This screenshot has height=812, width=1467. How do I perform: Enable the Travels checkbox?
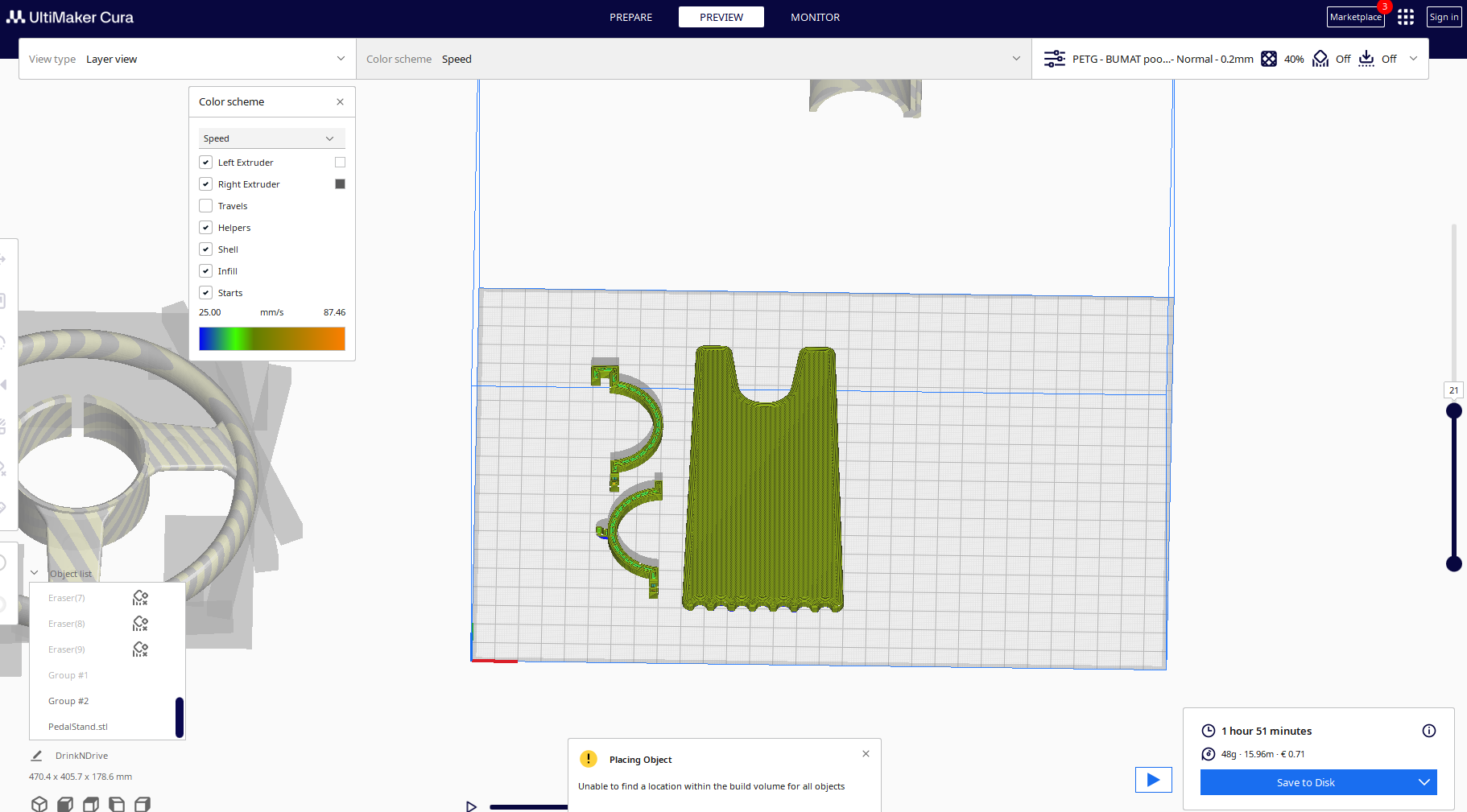205,205
